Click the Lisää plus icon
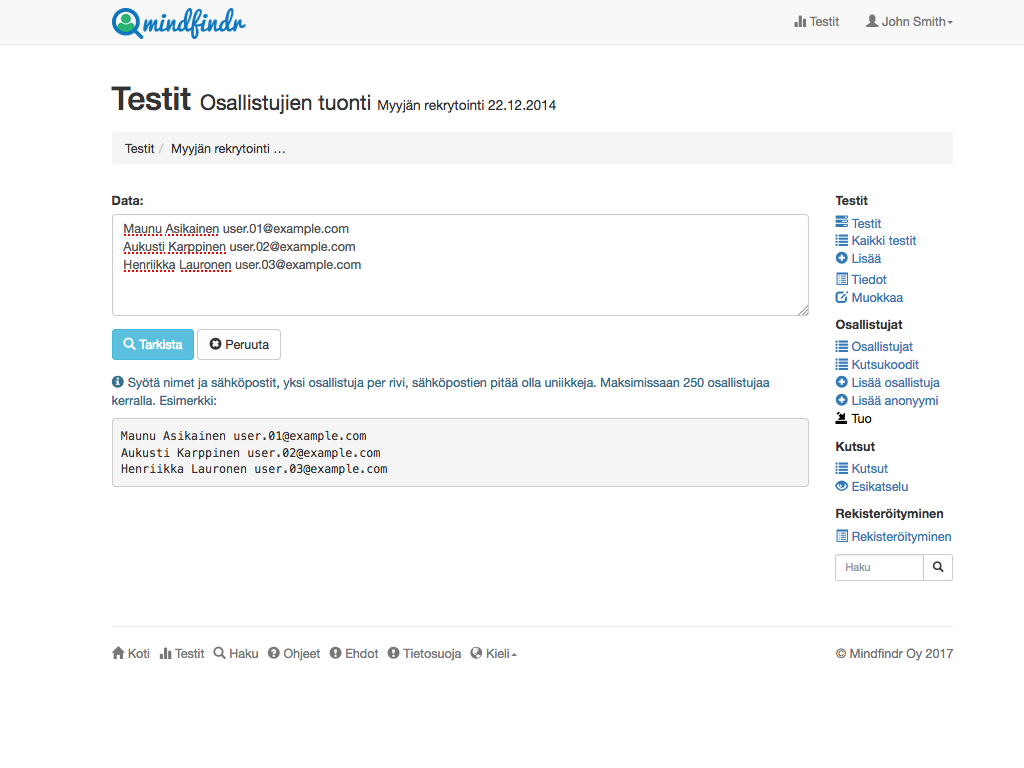Image resolution: width=1024 pixels, height=768 pixels. click(x=842, y=258)
